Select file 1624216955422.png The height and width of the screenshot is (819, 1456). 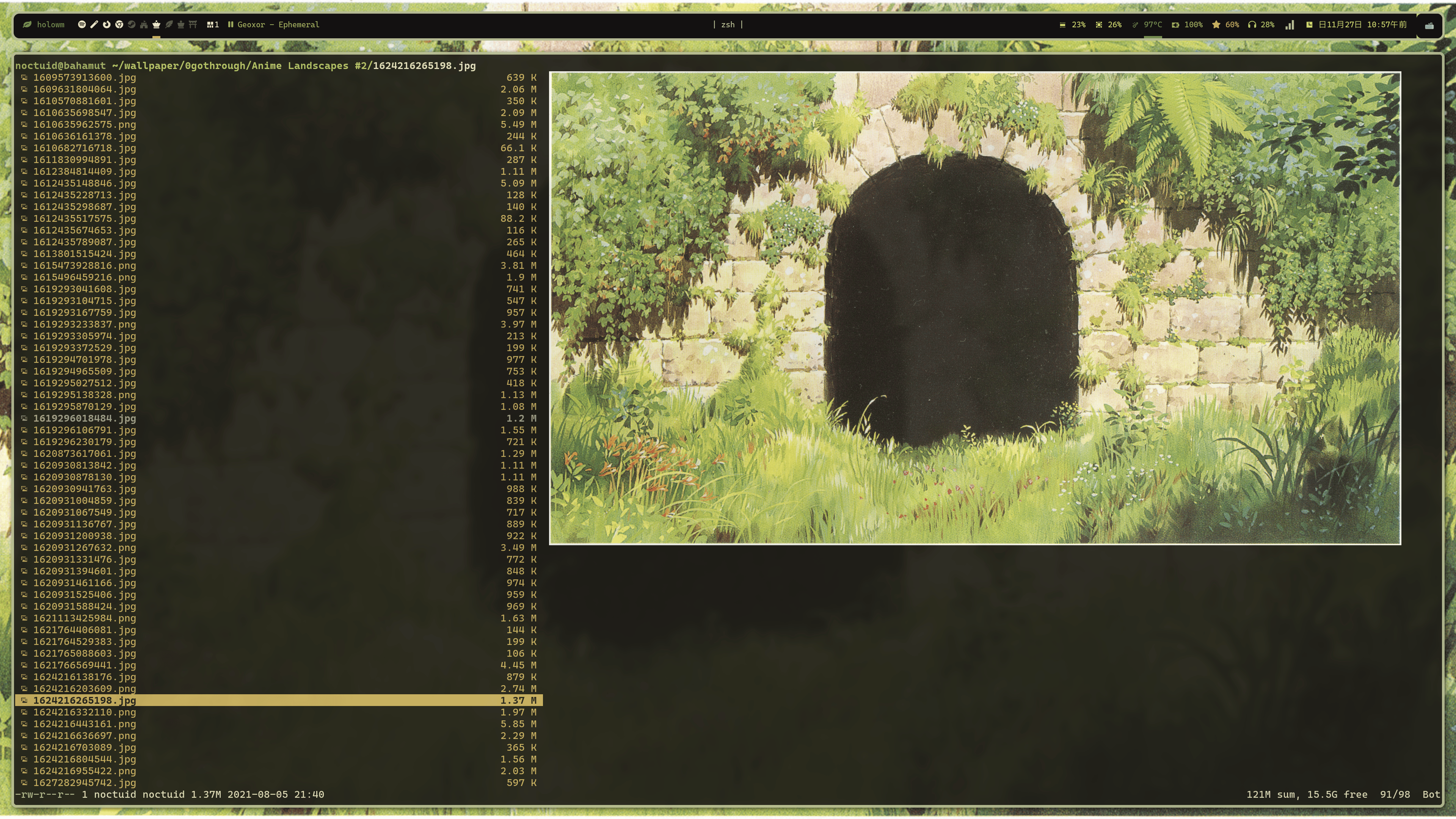(x=279, y=771)
